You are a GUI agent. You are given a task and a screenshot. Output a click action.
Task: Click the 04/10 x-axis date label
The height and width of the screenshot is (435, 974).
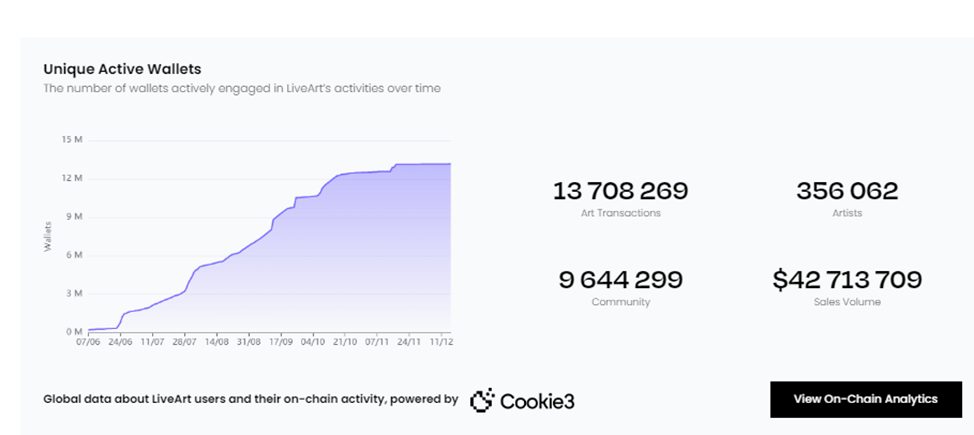point(313,341)
